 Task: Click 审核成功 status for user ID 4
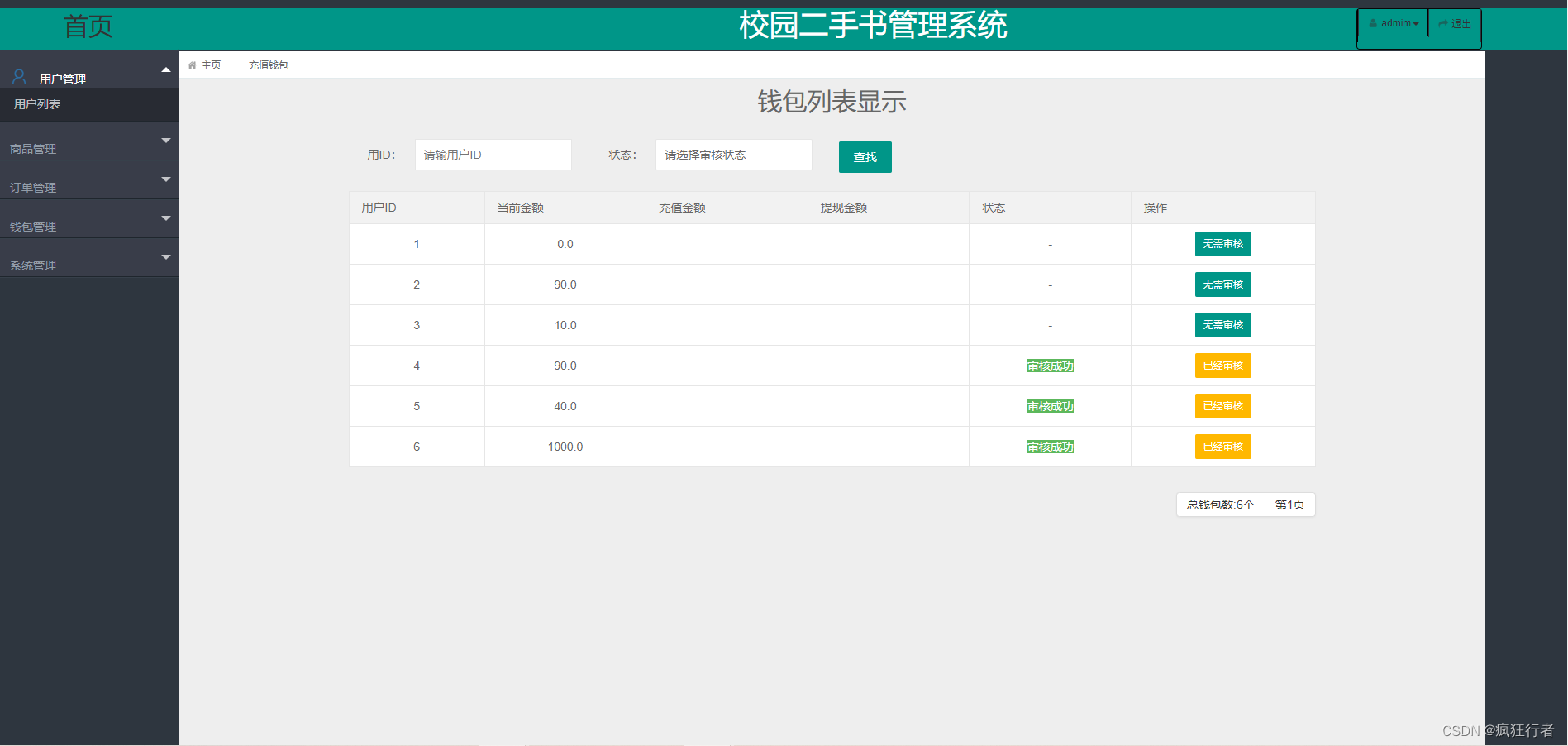point(1051,366)
